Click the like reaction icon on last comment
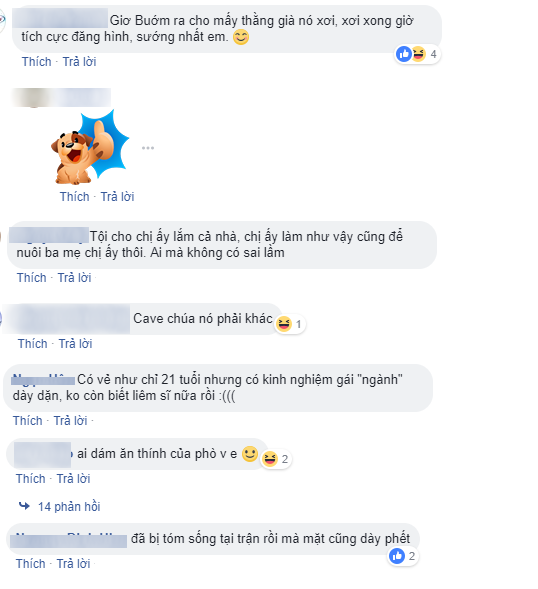538x589 pixels. [397, 556]
